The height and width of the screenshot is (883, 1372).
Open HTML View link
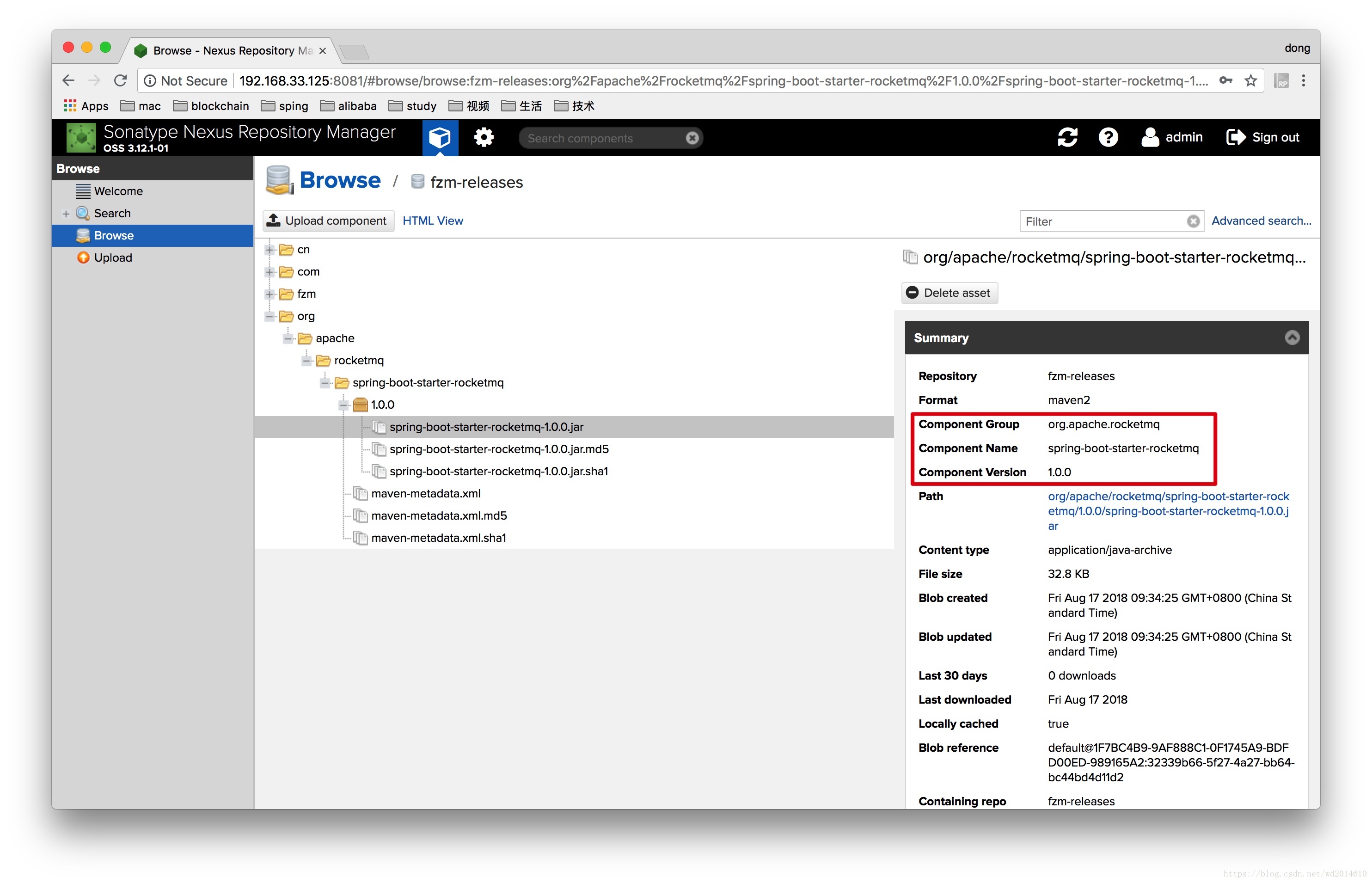[432, 221]
